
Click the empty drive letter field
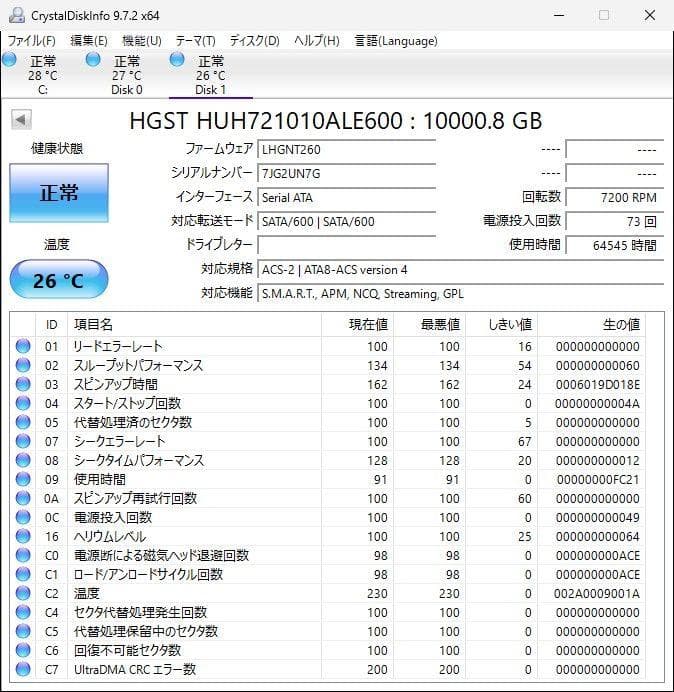(x=347, y=245)
